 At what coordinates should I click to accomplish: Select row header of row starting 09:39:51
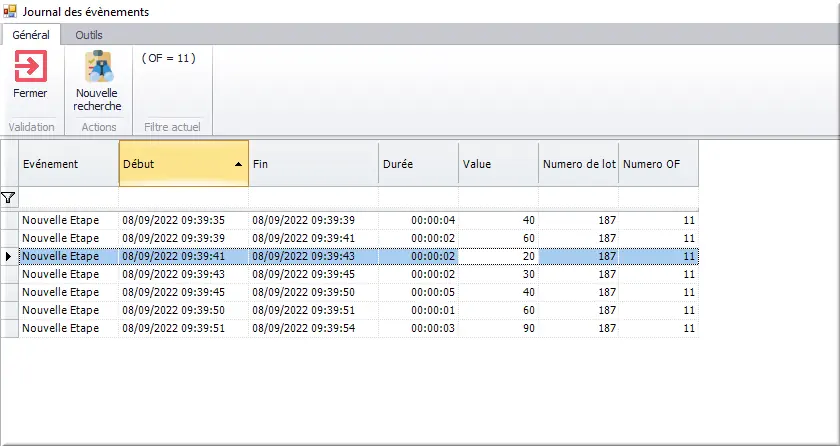tap(10, 328)
